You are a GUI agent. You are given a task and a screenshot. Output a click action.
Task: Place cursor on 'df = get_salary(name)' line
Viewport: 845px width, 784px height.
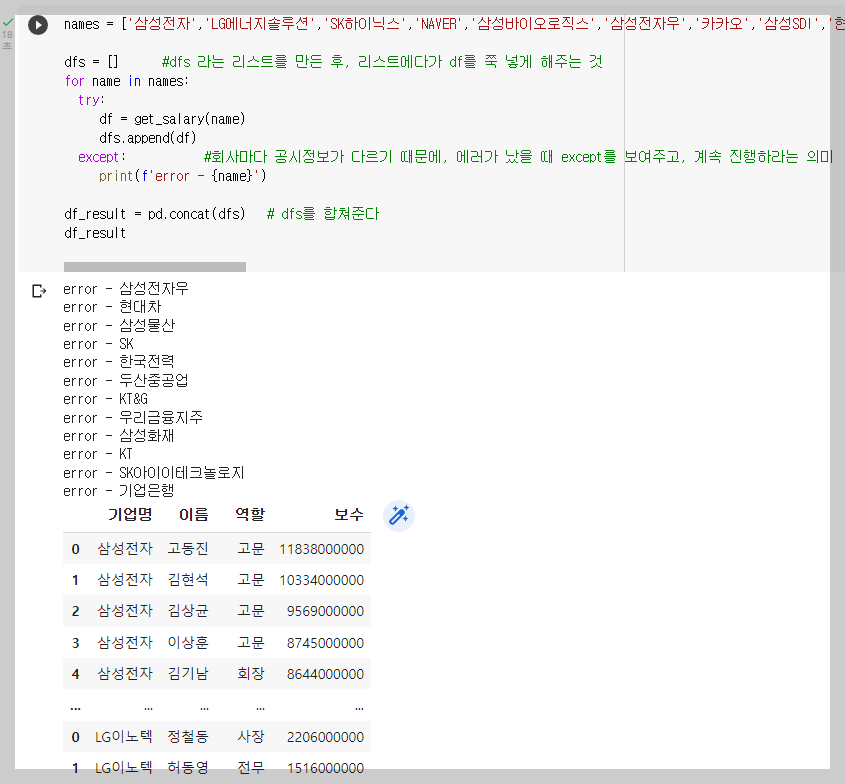coord(172,119)
